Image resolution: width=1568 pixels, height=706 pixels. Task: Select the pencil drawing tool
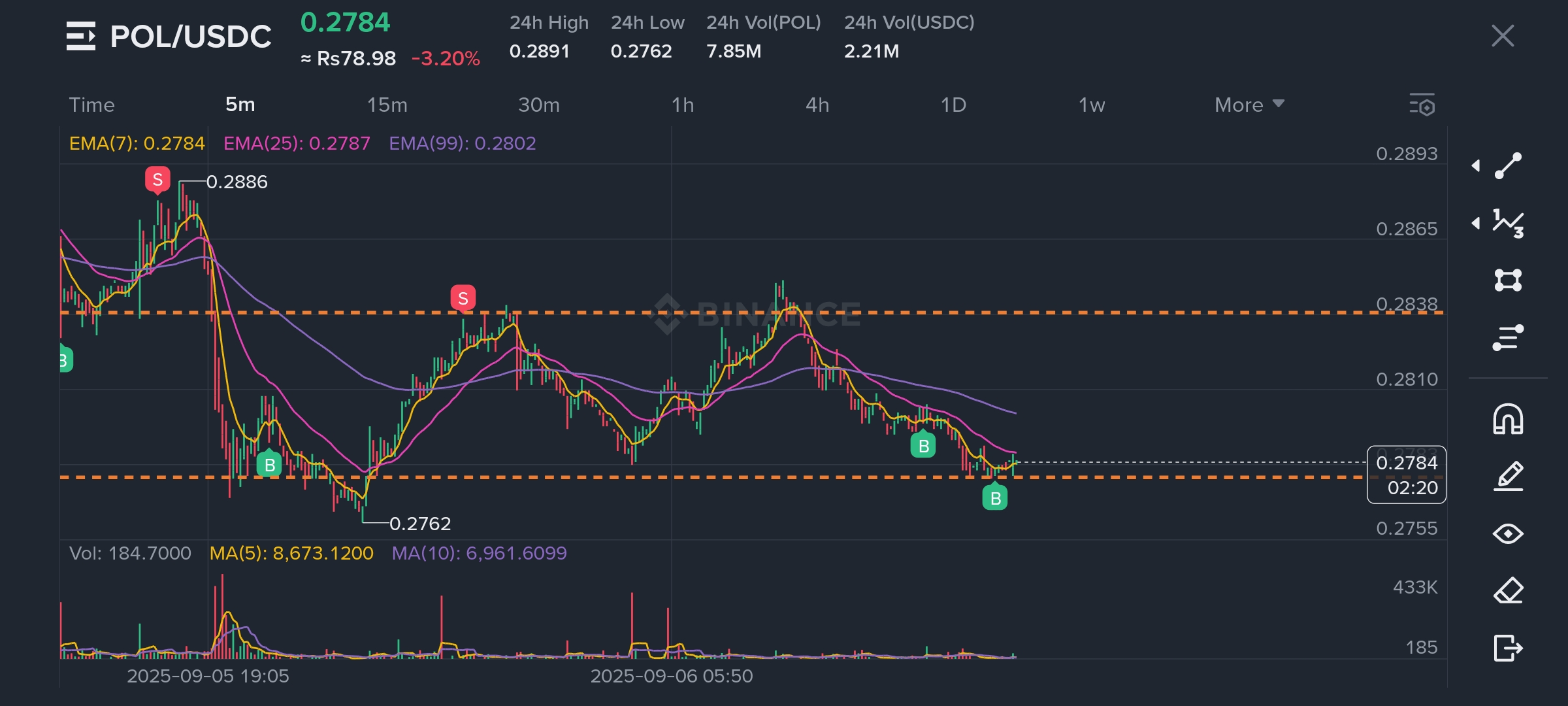point(1508,477)
